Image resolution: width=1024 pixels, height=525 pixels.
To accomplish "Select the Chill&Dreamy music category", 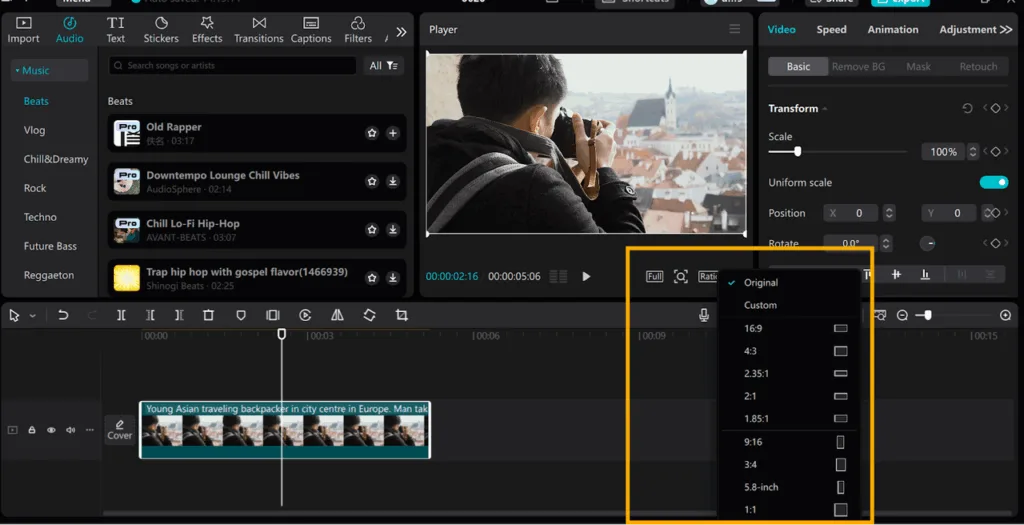I will [x=56, y=159].
